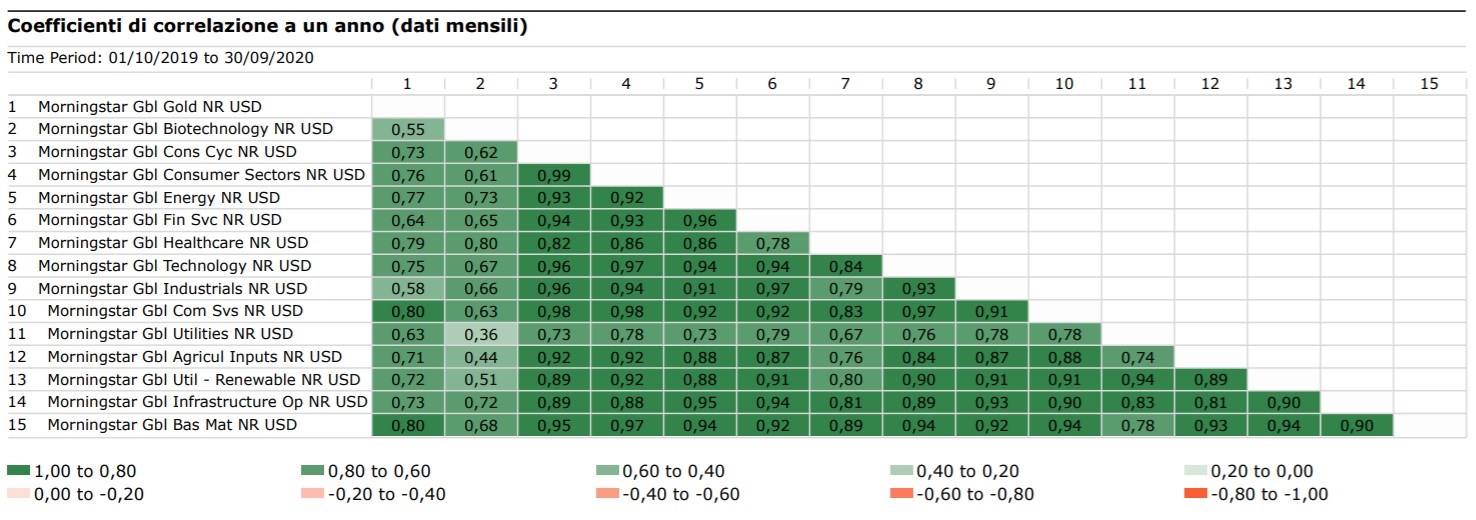Click the 0,44 Agricul Inputs correlation cell
Image resolution: width=1476 pixels, height=520 pixels.
tap(480, 357)
